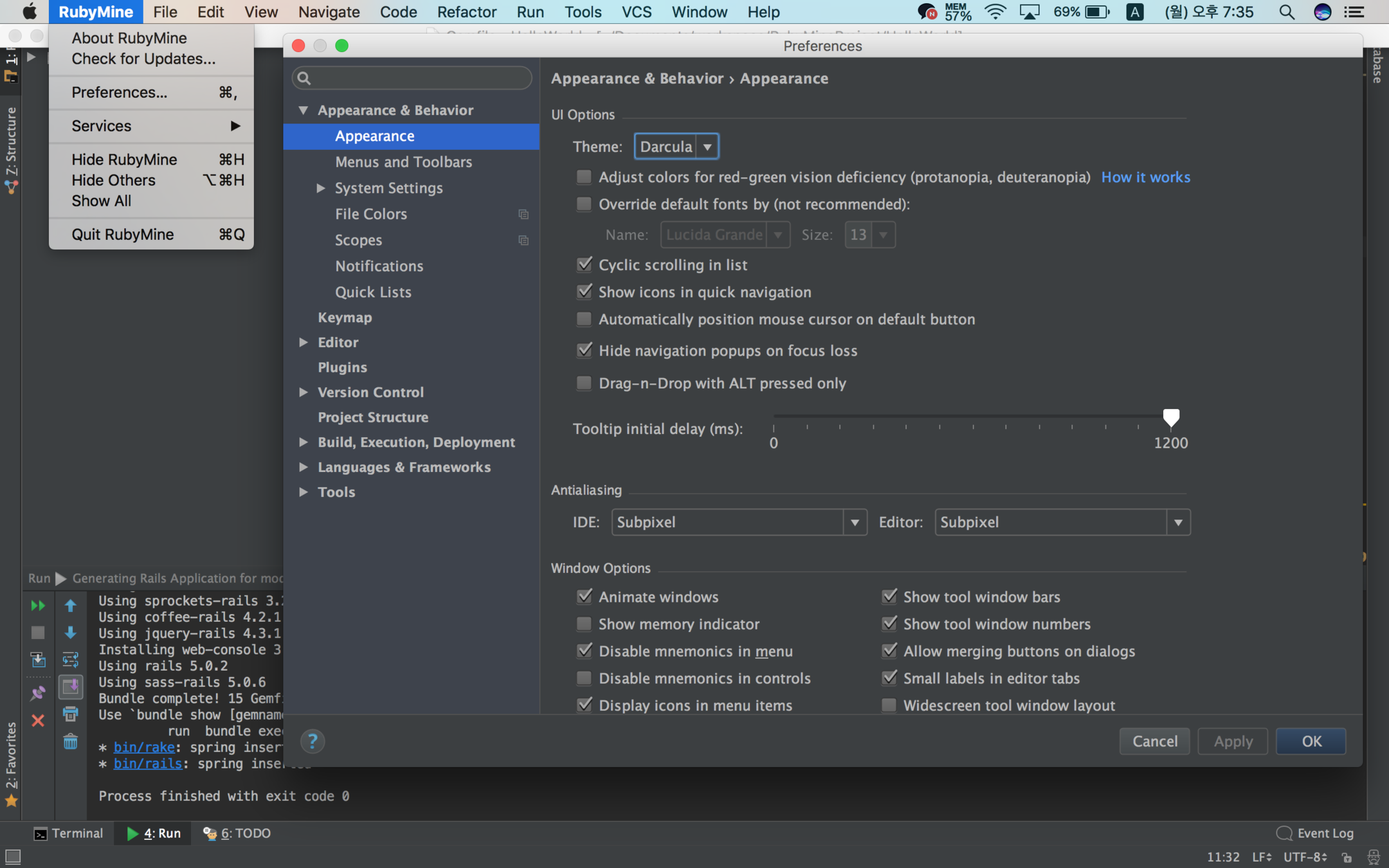Click the Preferences search field
This screenshot has height=868, width=1389.
(412, 78)
